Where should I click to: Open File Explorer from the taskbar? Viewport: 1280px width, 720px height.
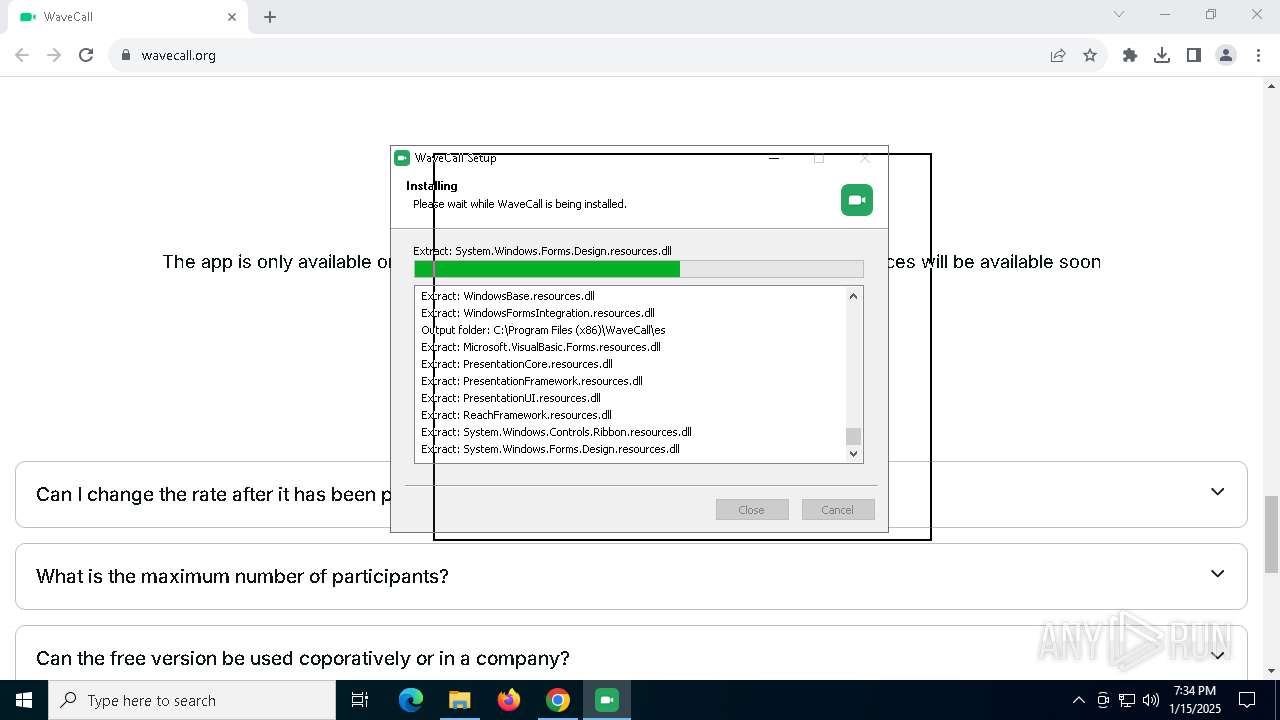pos(459,700)
